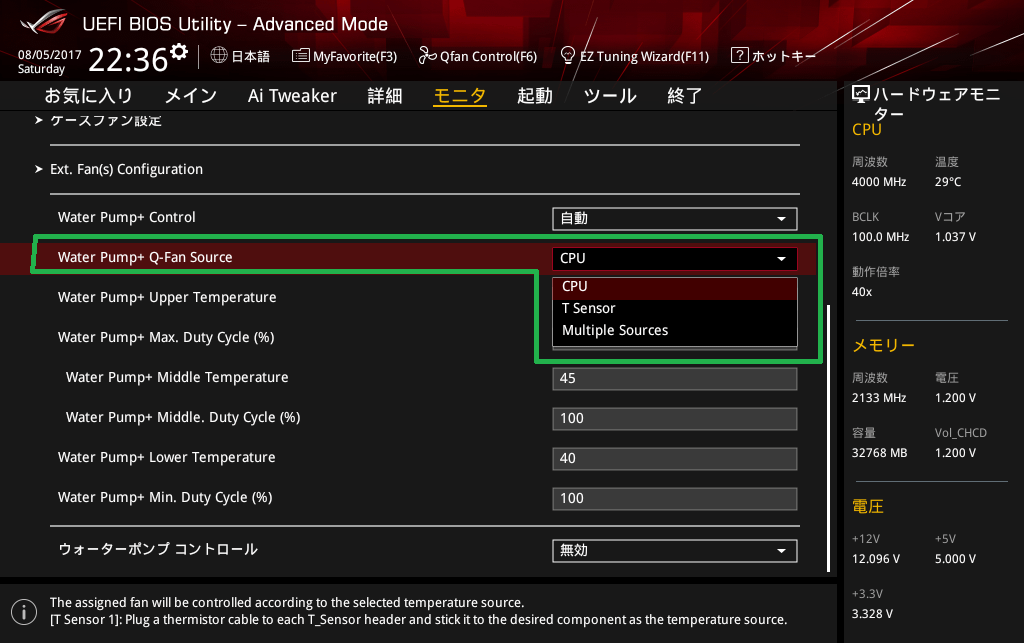Go to the 詳細 tab
Image resolution: width=1024 pixels, height=643 pixels.
(385, 96)
